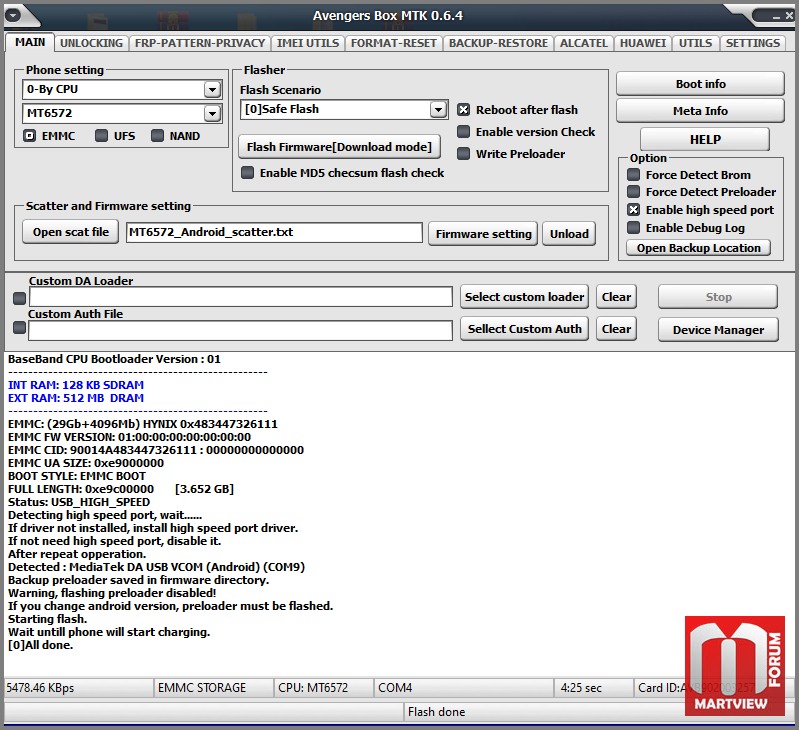Click the Boot info button

pos(700,84)
